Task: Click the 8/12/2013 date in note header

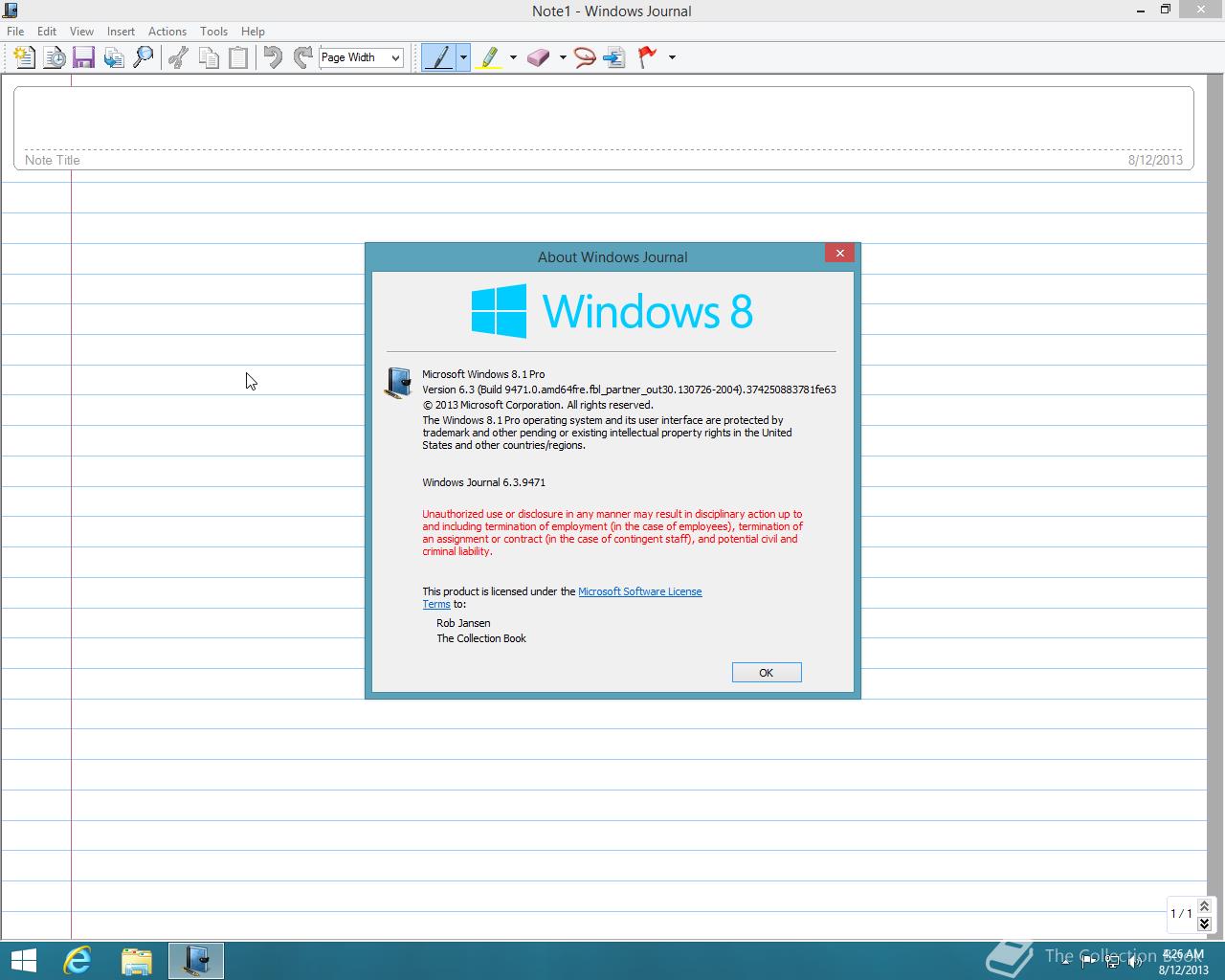Action: click(x=1155, y=160)
